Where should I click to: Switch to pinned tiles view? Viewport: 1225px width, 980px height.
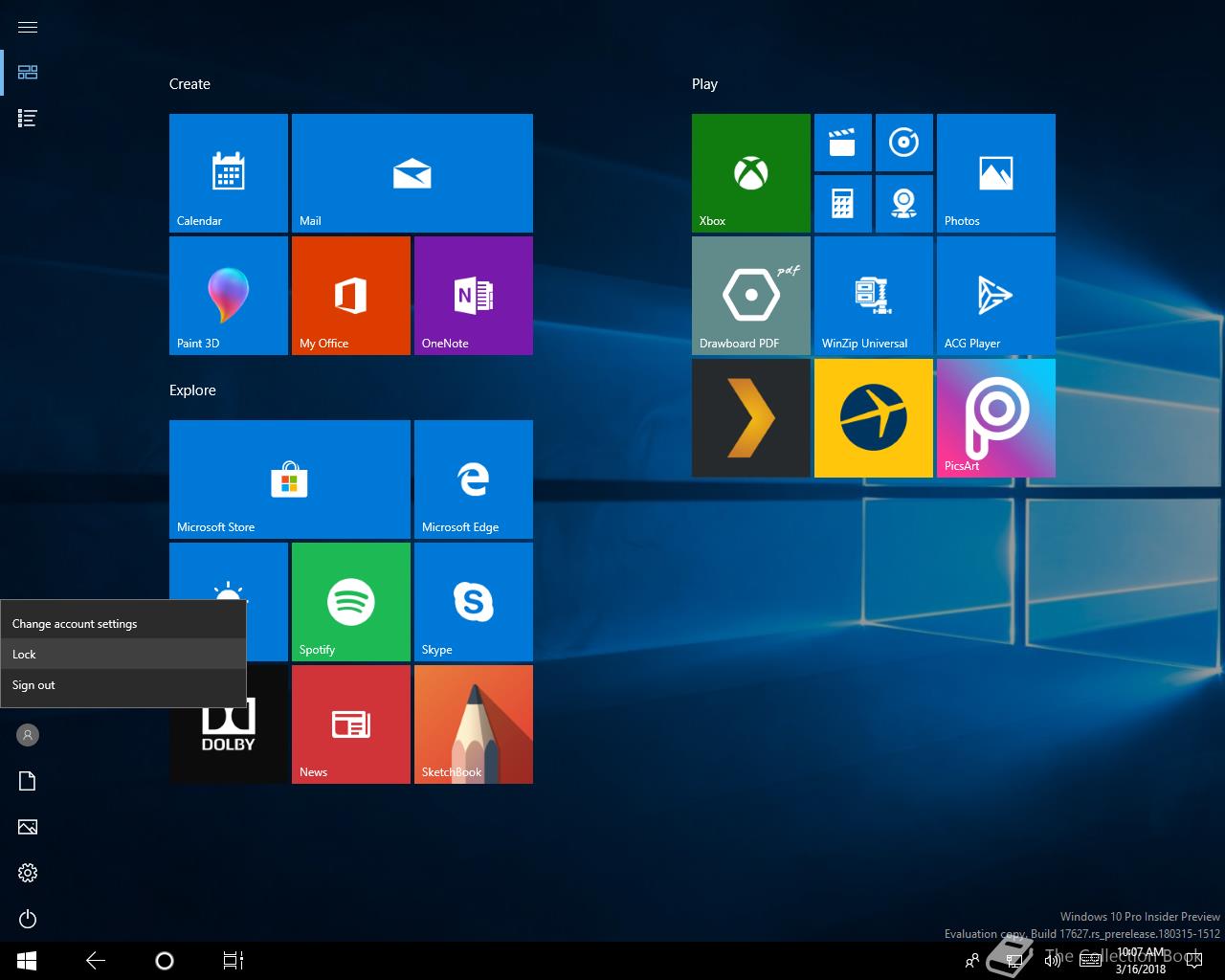[28, 73]
